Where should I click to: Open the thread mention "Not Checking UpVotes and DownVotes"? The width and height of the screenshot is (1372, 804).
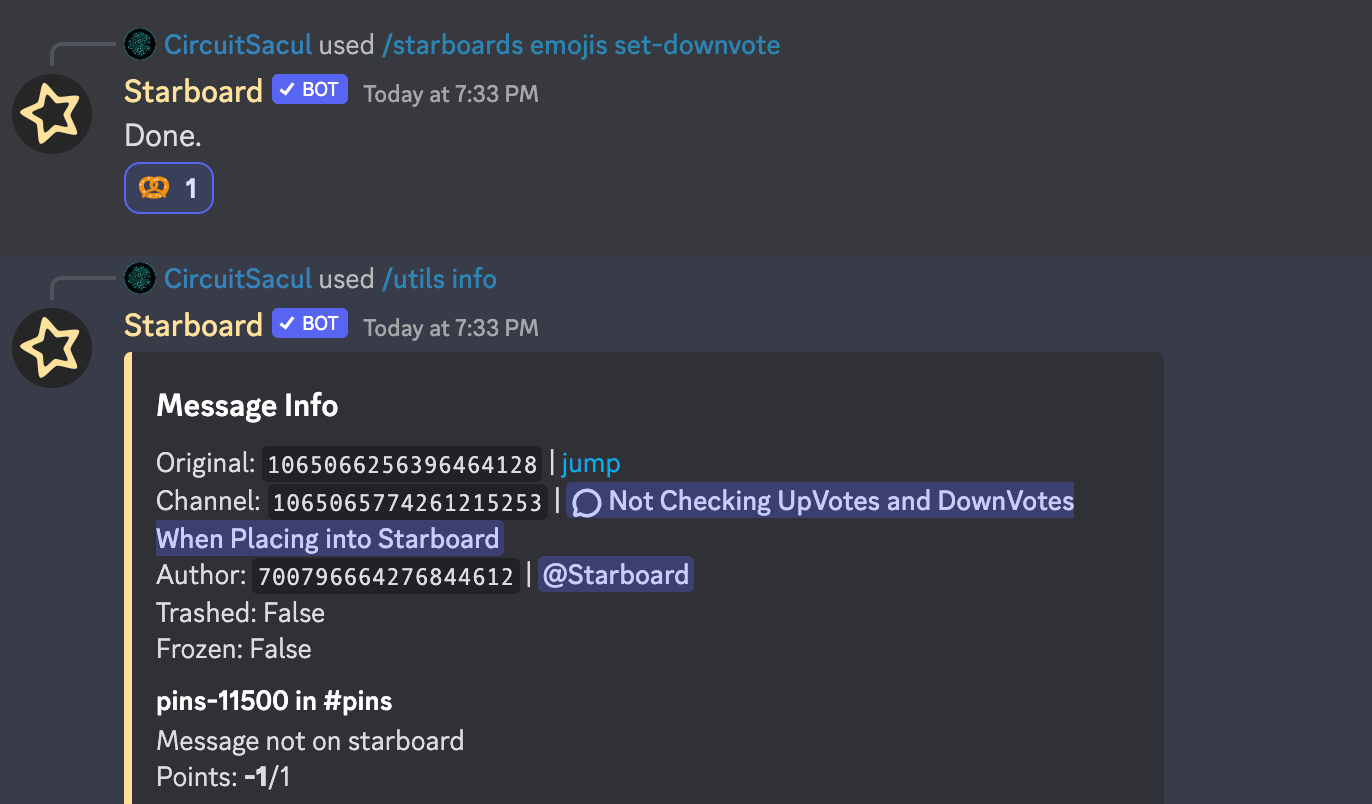pos(615,519)
